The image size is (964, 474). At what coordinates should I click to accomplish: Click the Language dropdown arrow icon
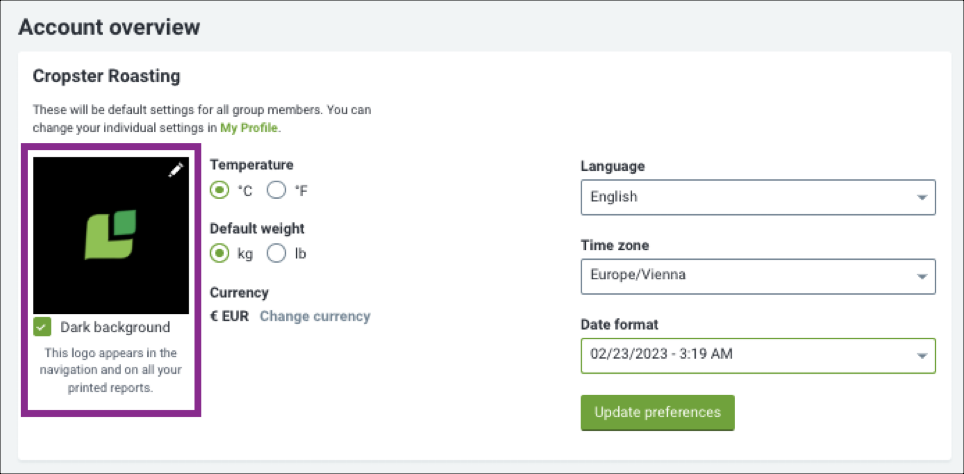pyautogui.click(x=921, y=197)
